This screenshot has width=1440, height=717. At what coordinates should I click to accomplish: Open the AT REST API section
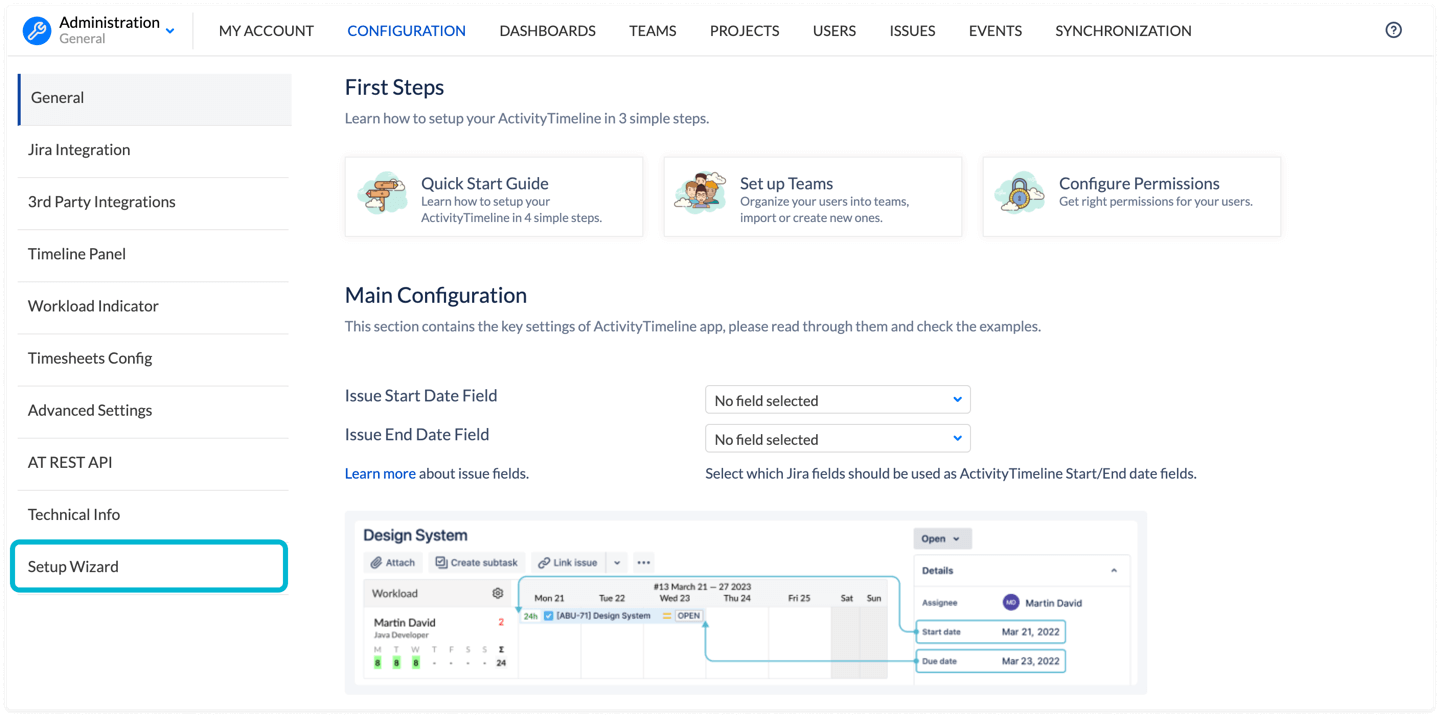coord(70,462)
